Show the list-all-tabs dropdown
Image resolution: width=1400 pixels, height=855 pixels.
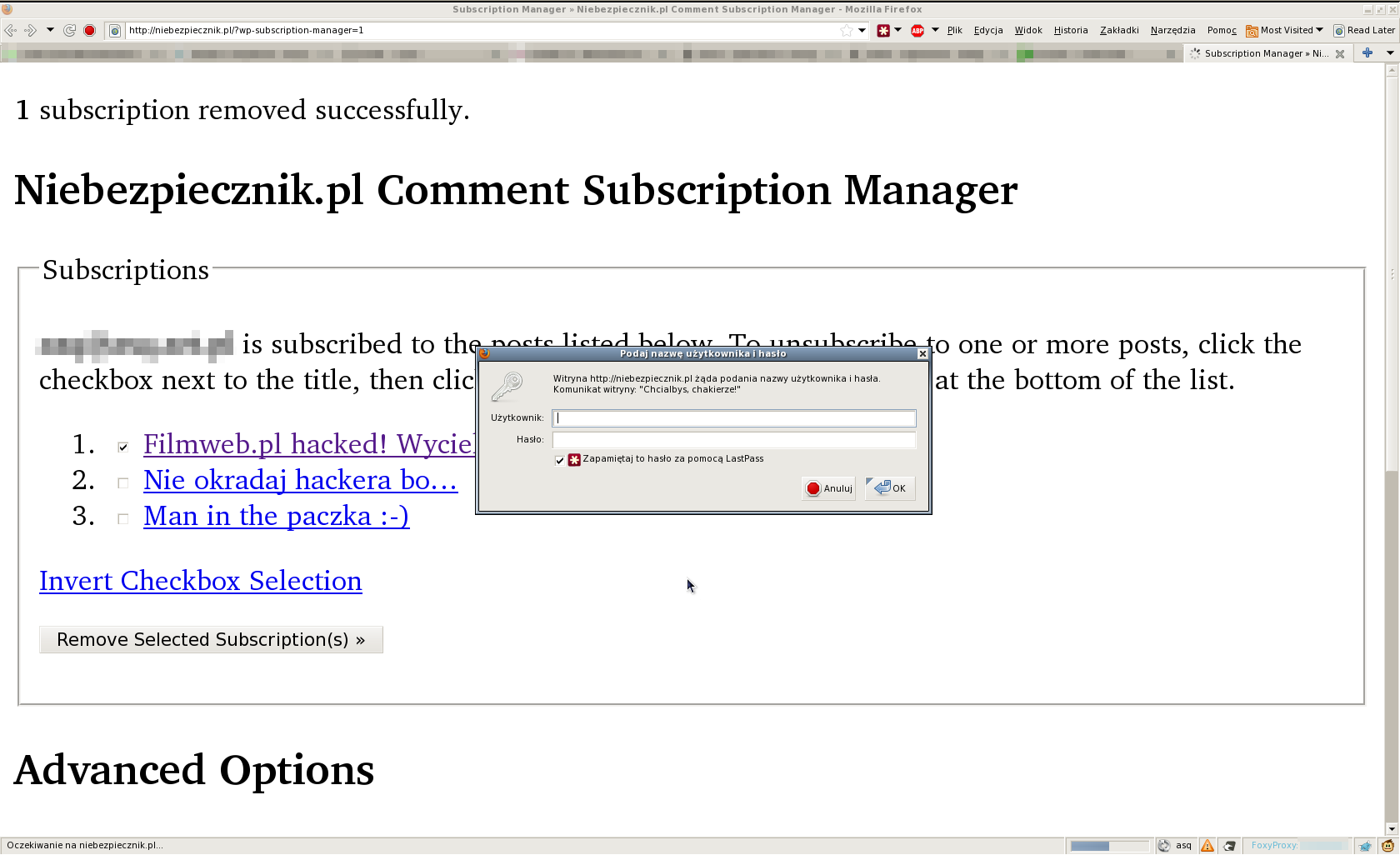(x=1390, y=52)
